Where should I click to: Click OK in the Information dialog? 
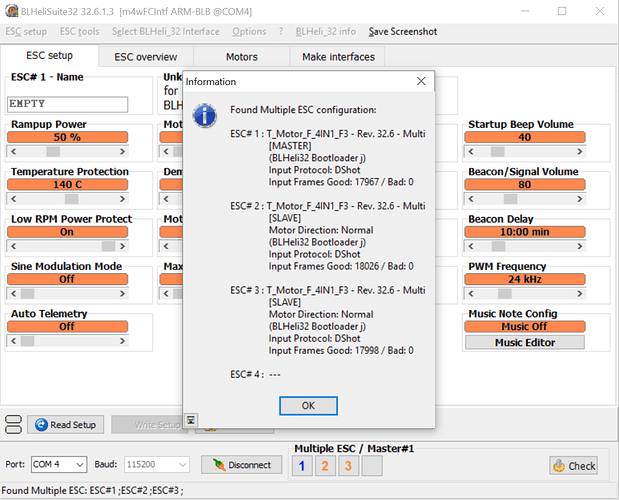pos(308,406)
